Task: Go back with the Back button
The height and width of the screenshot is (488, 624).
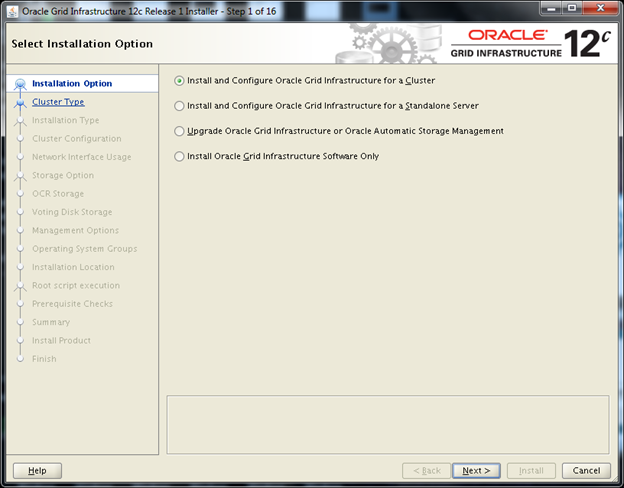Action: tap(426, 470)
